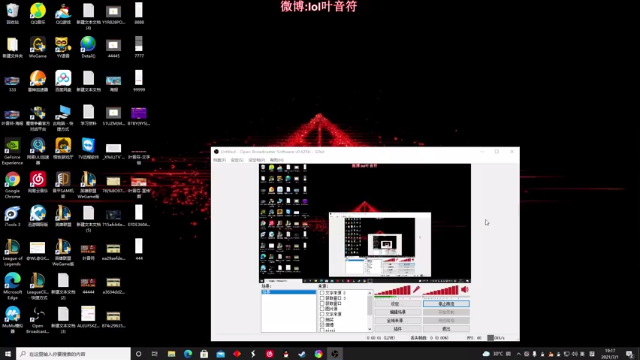Enable the 获取窗口 3 source checkbox
Viewport: 640px width, 360px height.
[322, 298]
